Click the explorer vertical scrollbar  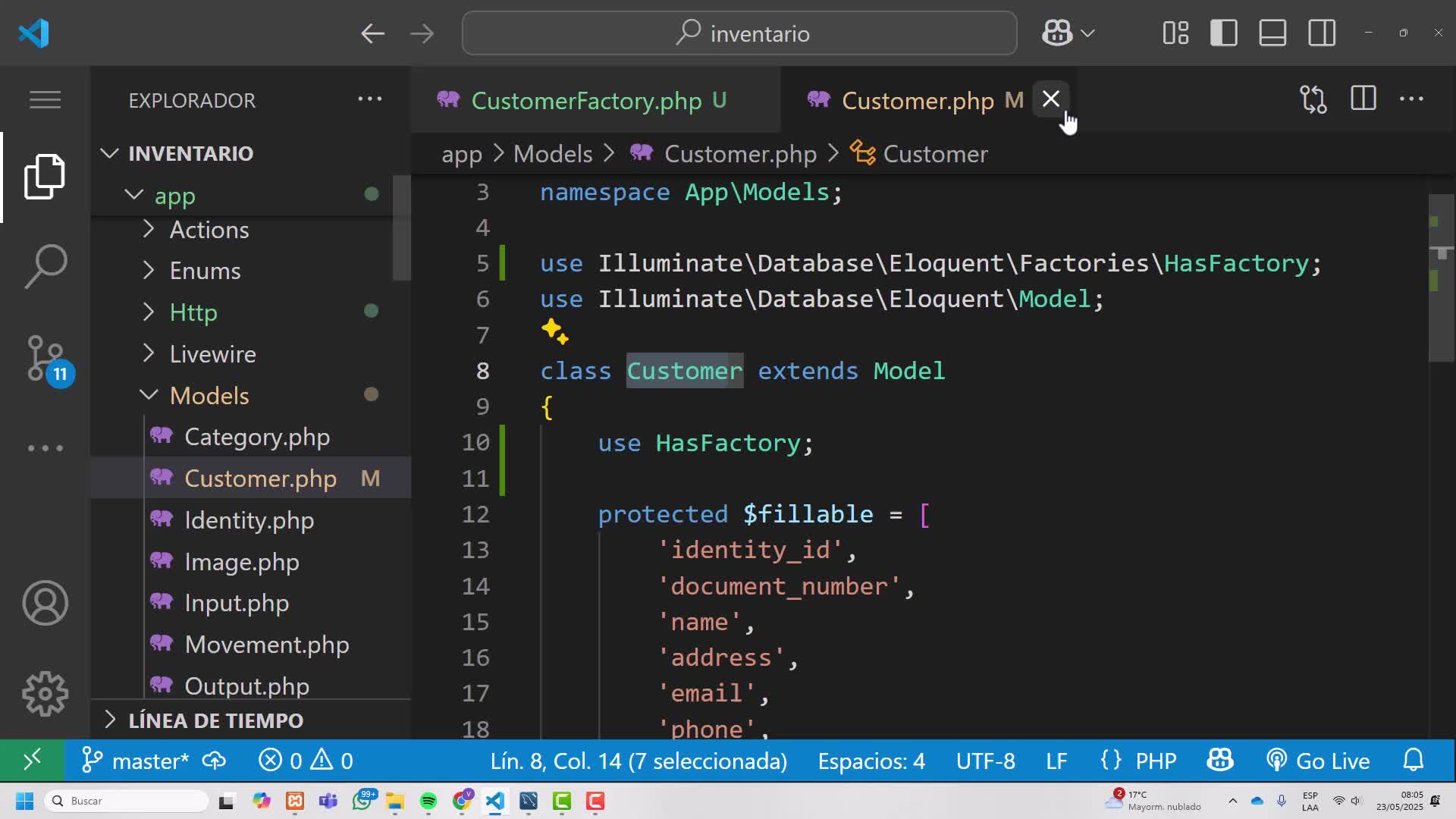click(x=402, y=227)
